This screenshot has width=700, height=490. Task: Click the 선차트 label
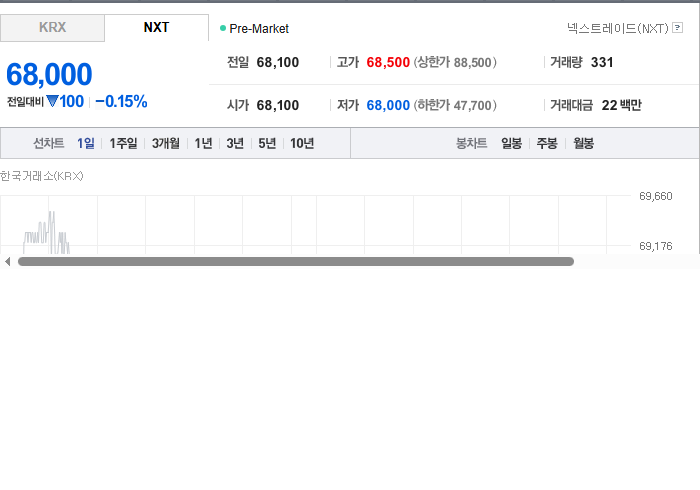[x=49, y=143]
